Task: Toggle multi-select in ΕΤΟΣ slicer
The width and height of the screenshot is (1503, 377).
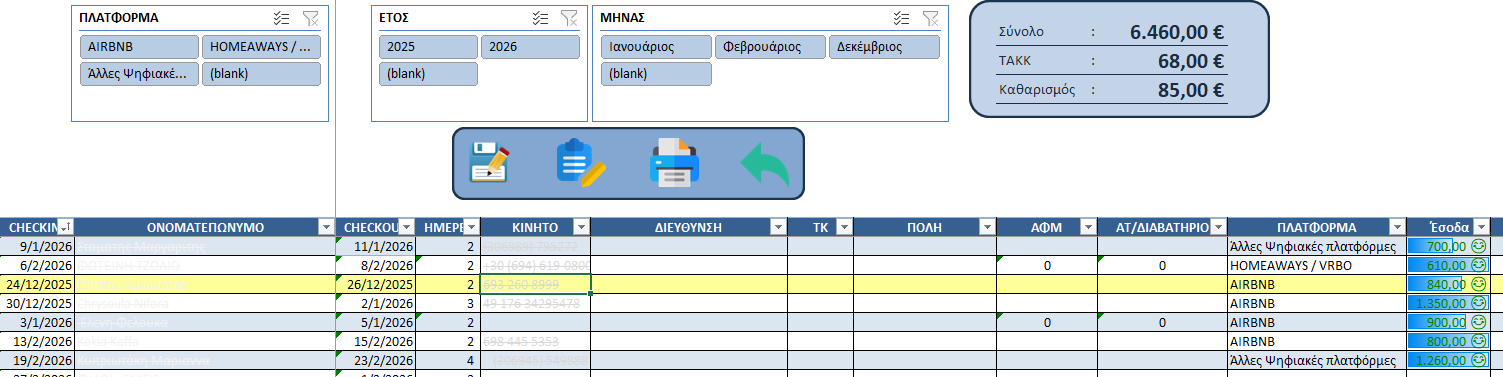Action: click(541, 18)
